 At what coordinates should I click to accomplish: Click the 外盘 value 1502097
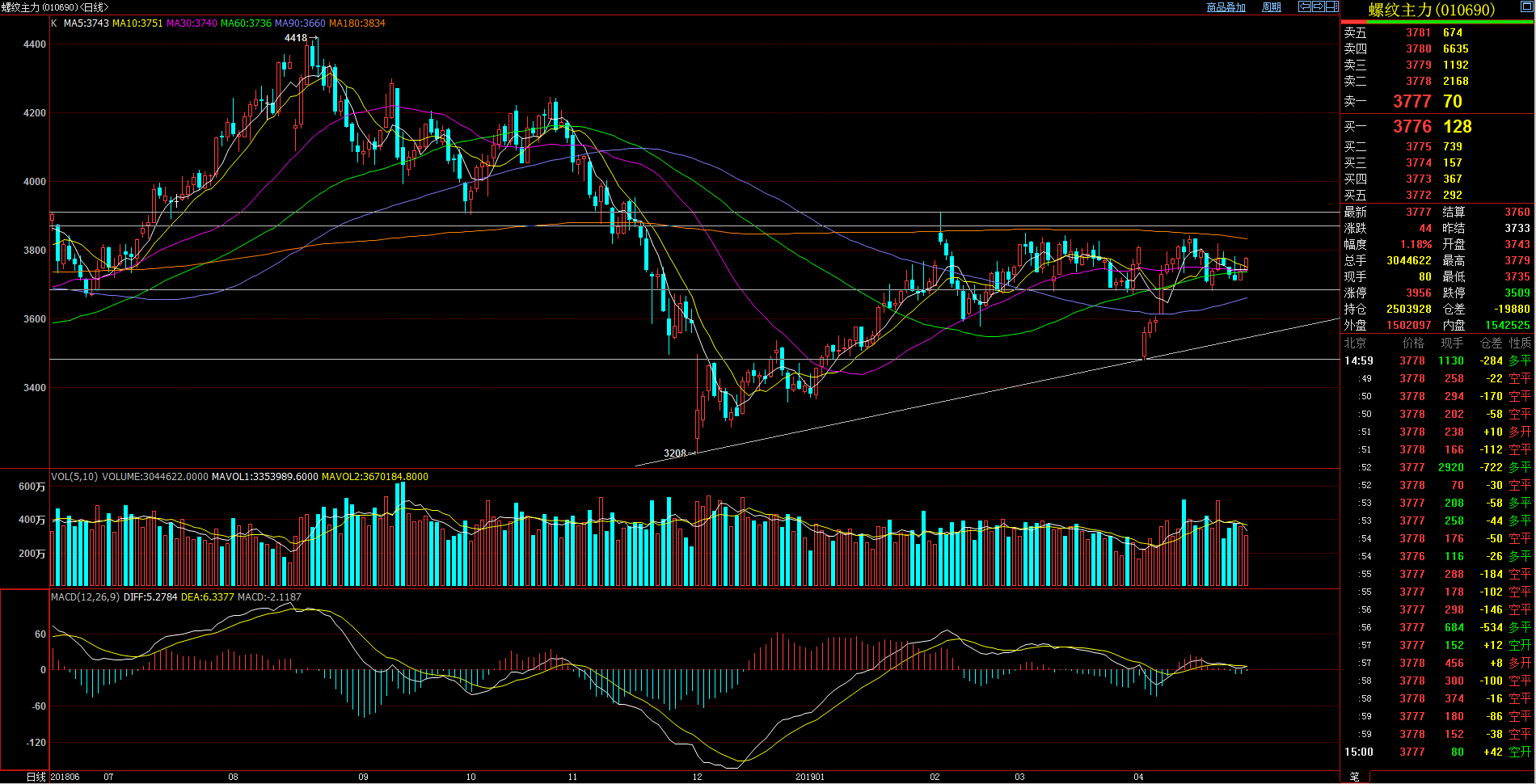[1409, 326]
